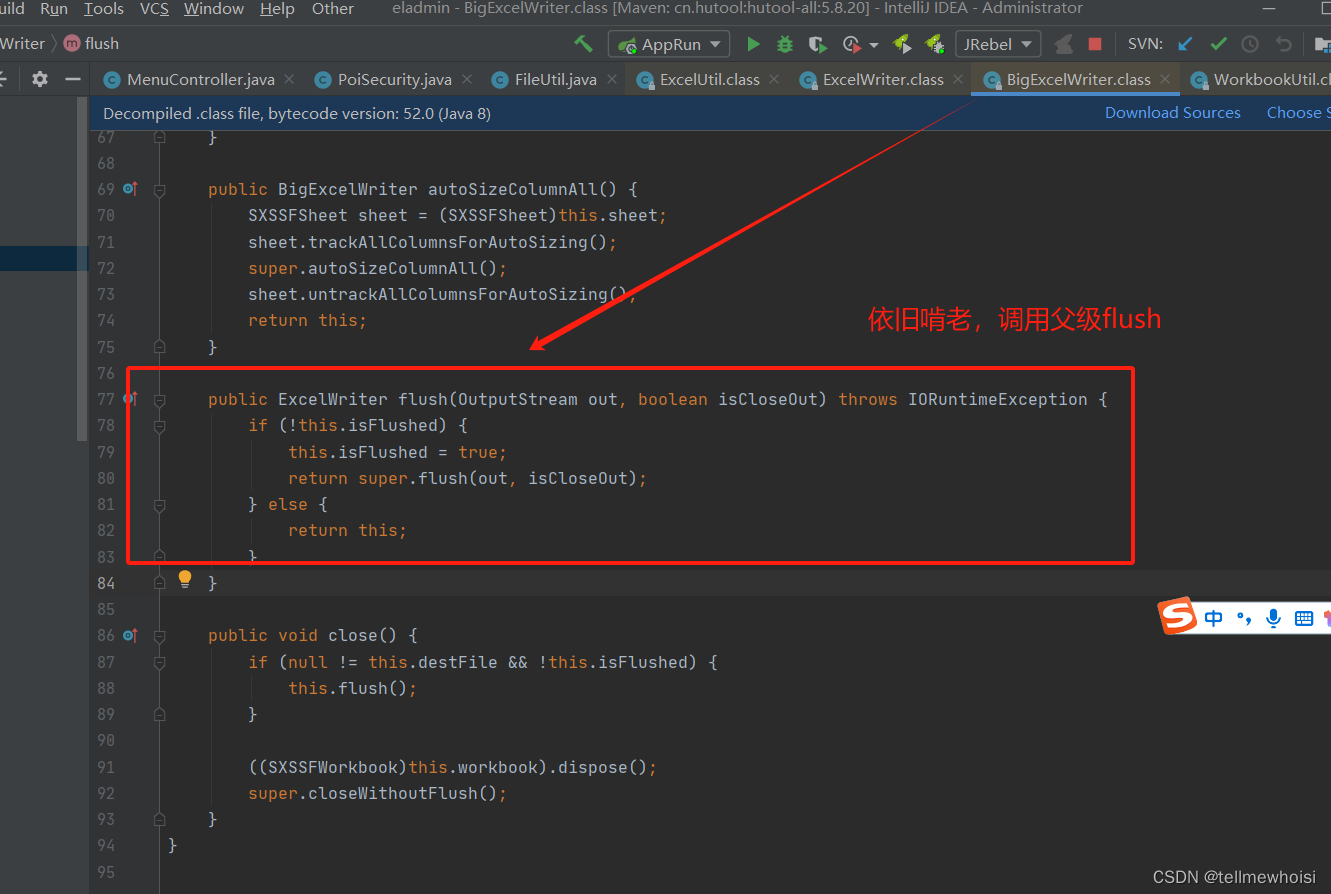The width and height of the screenshot is (1331, 894).
Task: Click override gutter icon on line 69
Action: click(x=130, y=188)
